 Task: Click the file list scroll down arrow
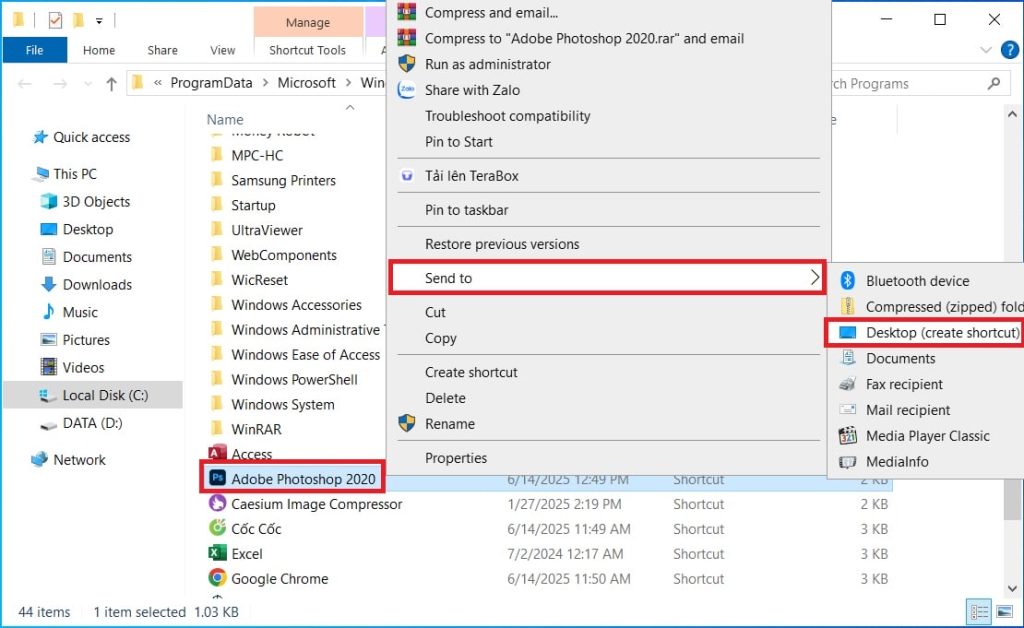point(1012,588)
